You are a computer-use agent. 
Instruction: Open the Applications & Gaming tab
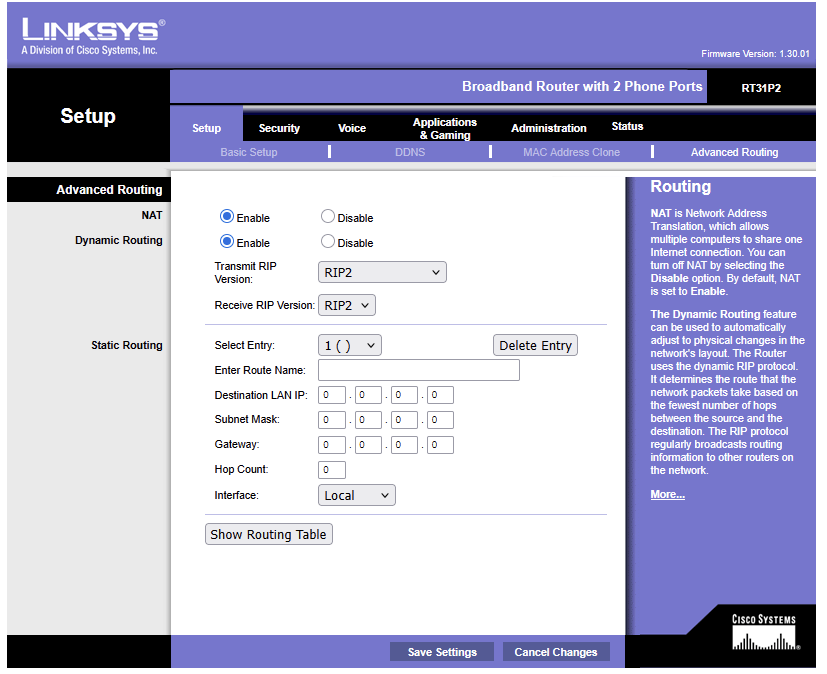(x=445, y=128)
